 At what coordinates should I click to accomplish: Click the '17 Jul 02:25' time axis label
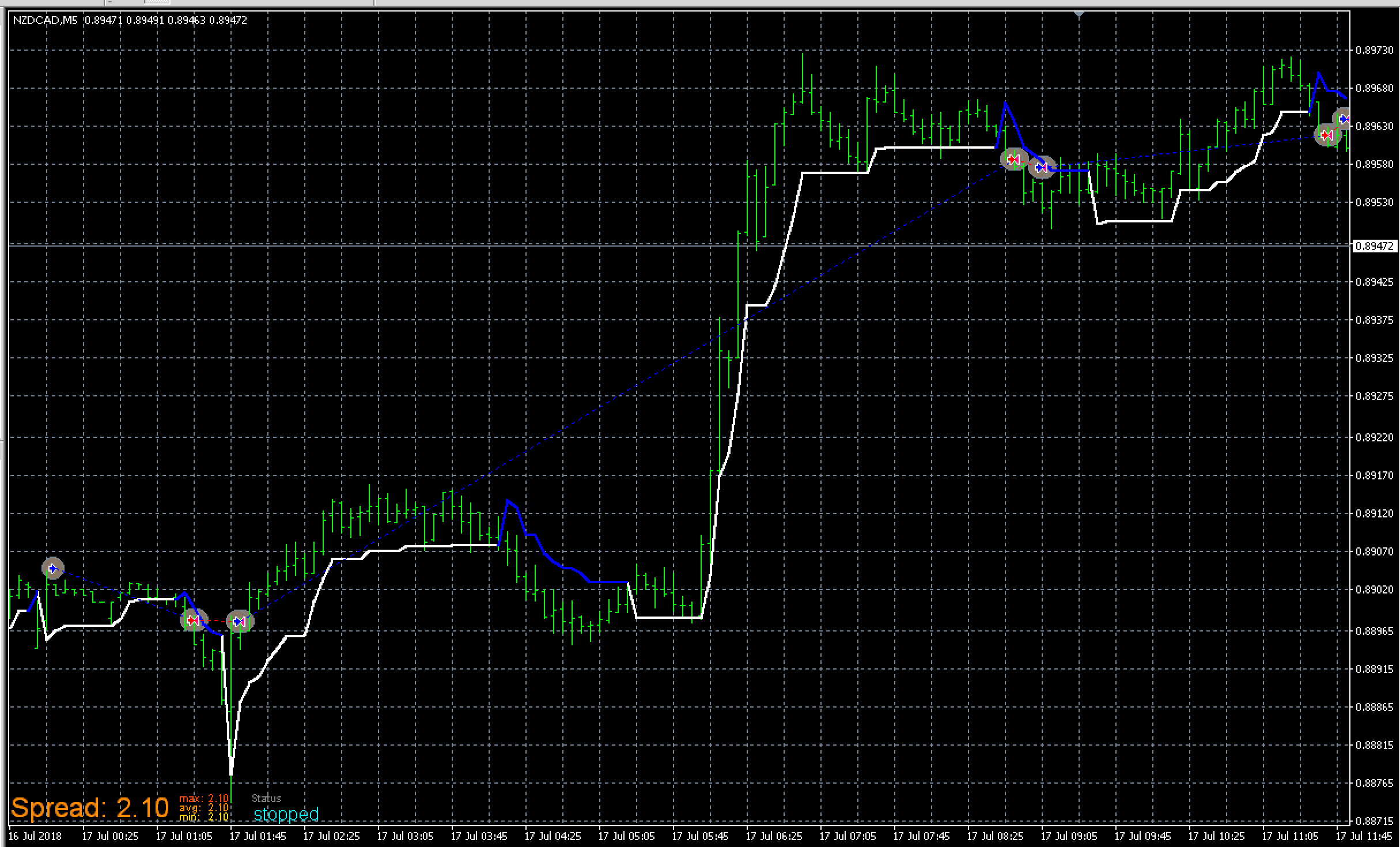click(x=331, y=836)
